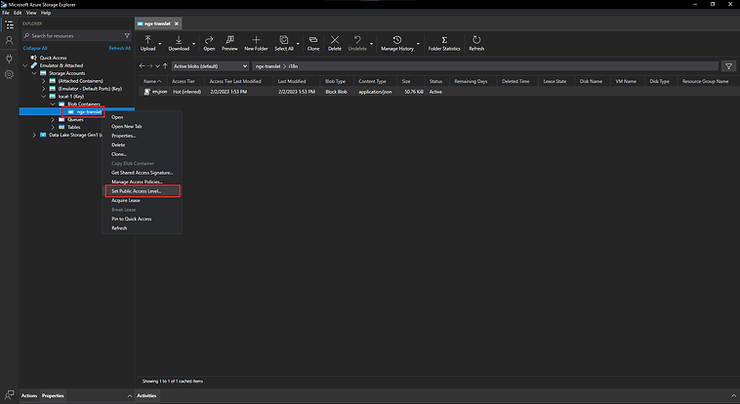Click the Preview toolbar button
This screenshot has width=740, height=404.
230,43
